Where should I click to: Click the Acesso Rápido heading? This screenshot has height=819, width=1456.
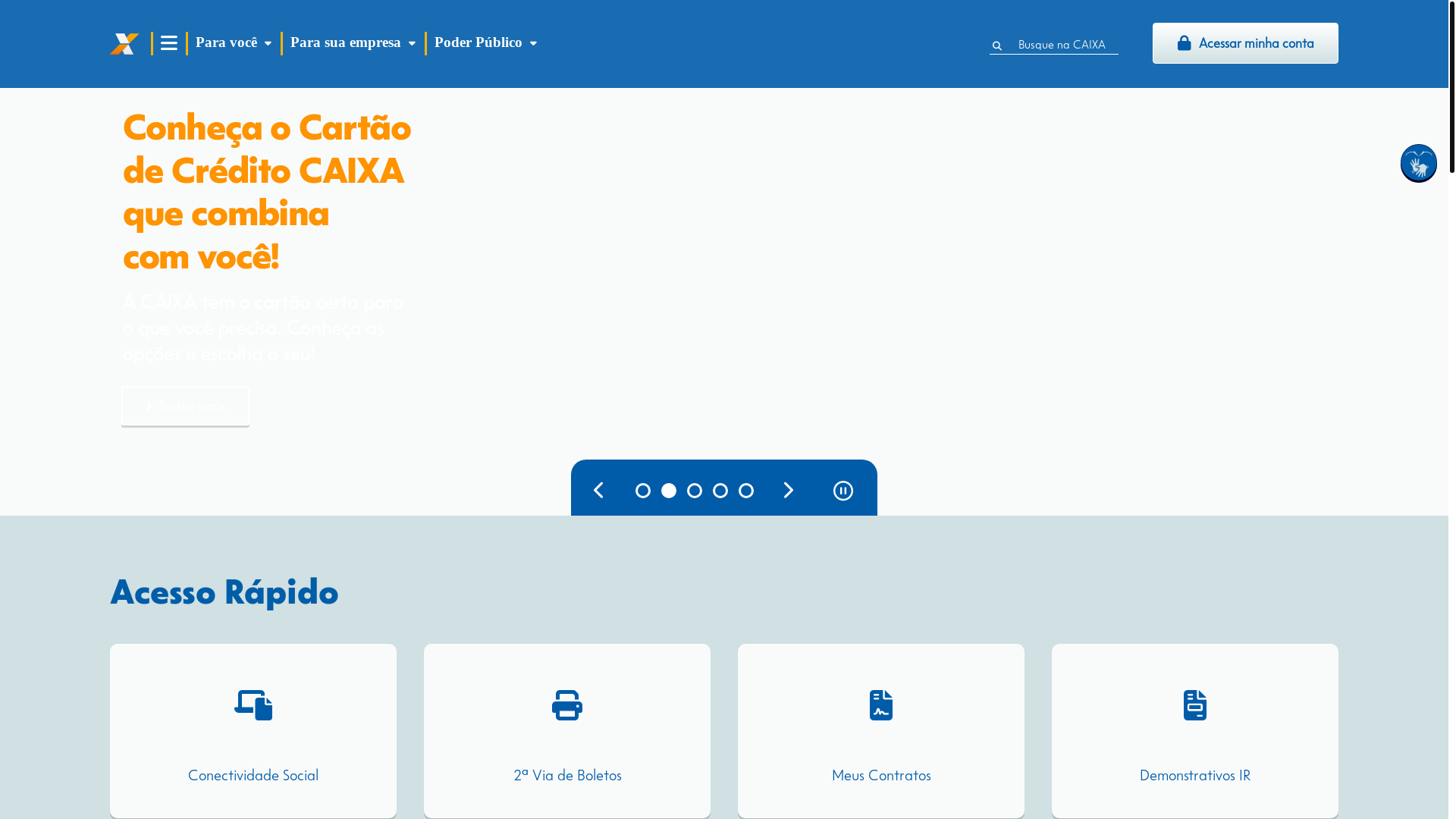coord(224,591)
